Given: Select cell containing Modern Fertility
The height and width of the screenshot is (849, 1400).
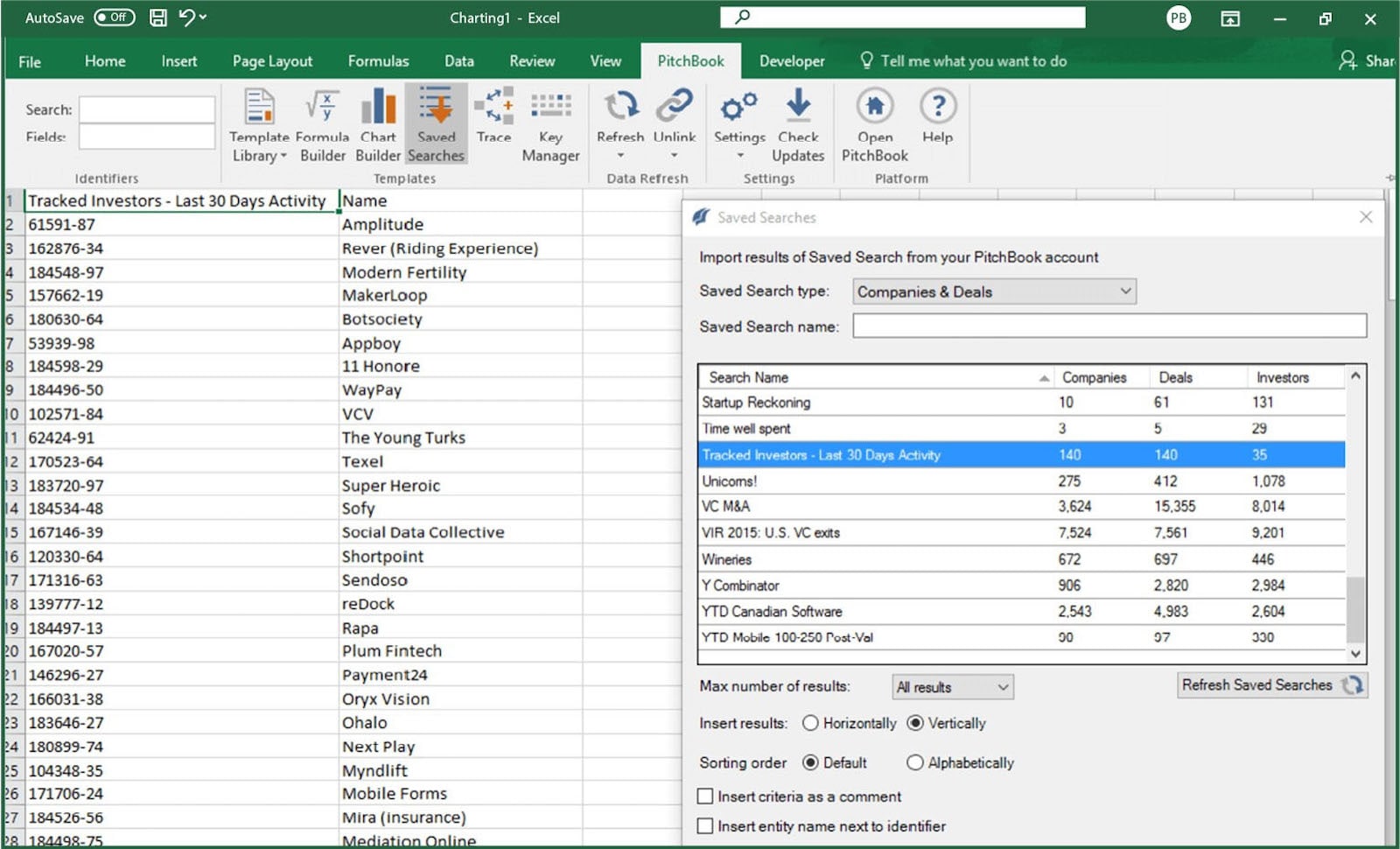Looking at the screenshot, I should 460,272.
